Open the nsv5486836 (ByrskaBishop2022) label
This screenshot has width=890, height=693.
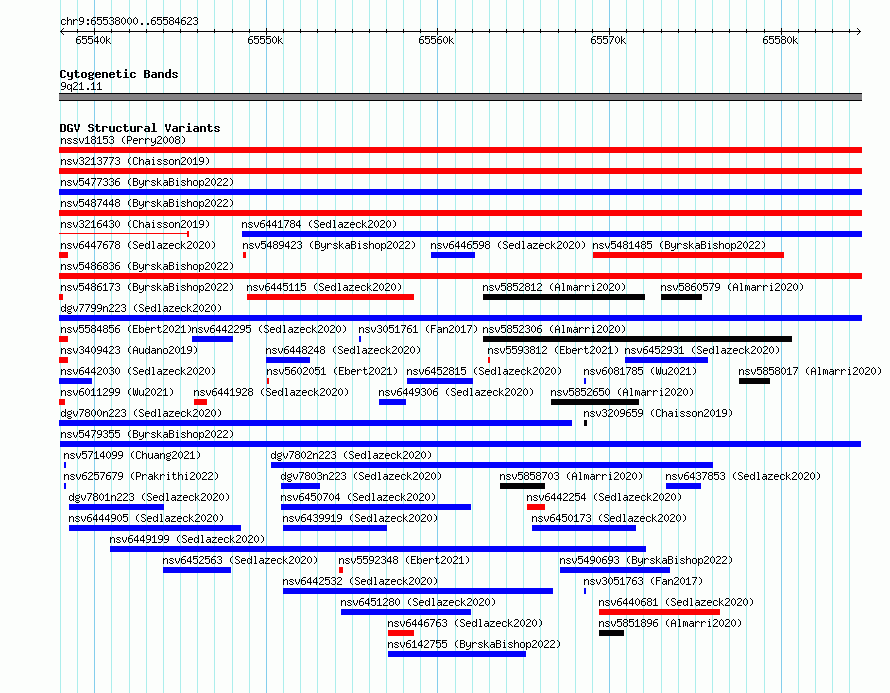tap(147, 266)
